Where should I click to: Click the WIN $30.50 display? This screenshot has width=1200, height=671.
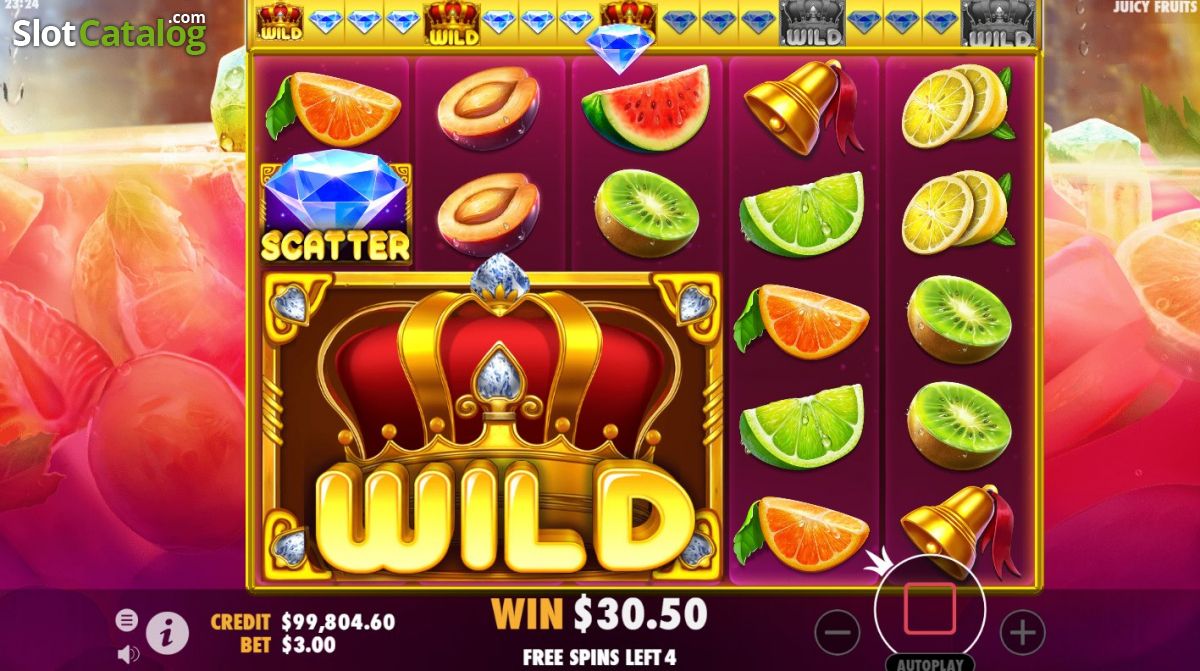(x=599, y=613)
